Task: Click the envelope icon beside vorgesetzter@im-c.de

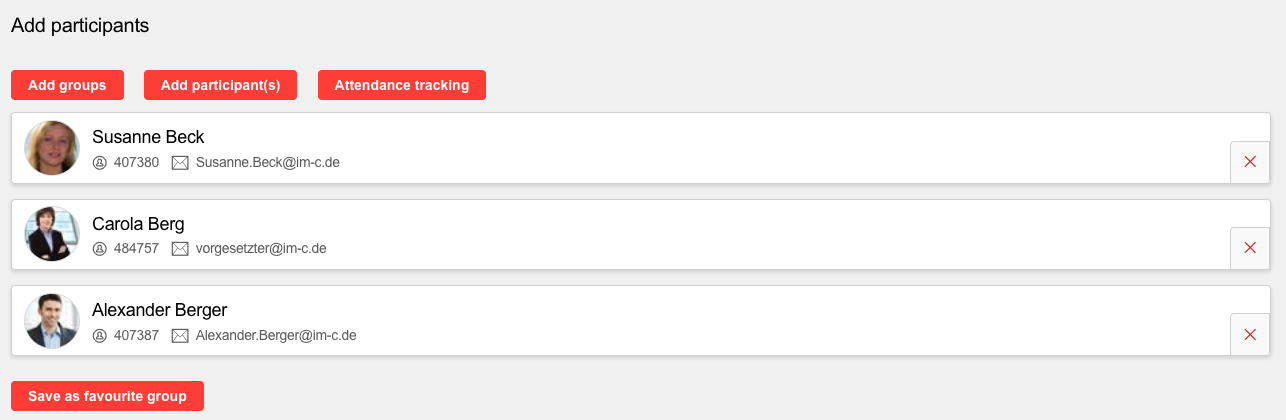Action: point(180,248)
